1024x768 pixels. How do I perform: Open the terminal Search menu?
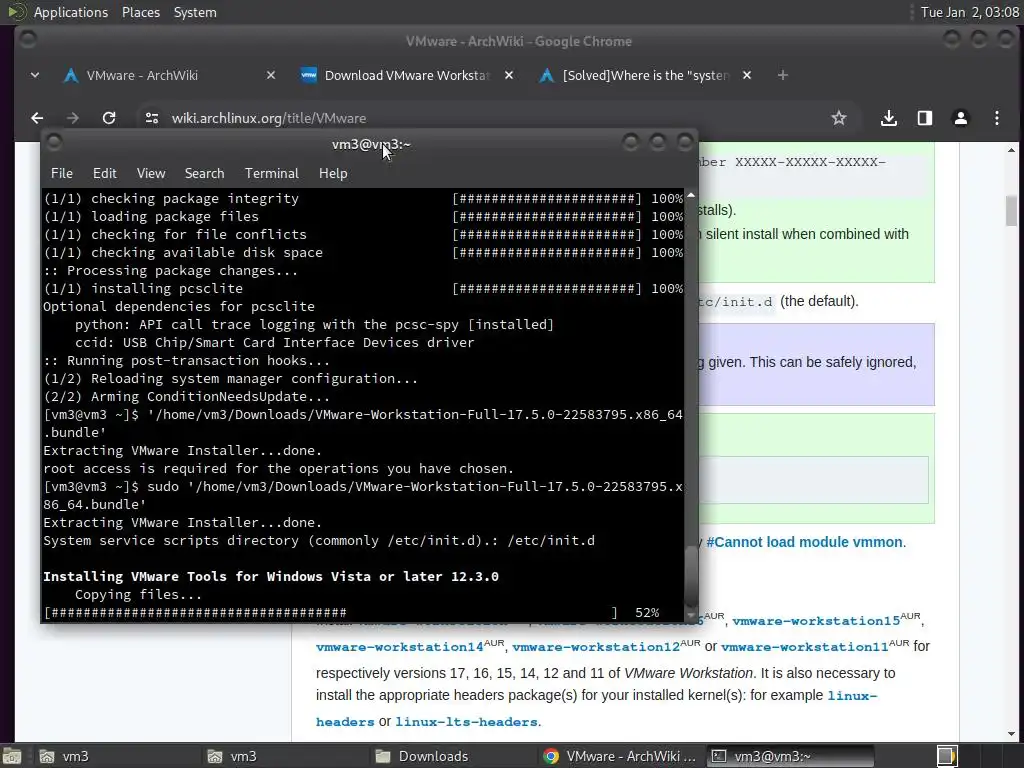tap(204, 174)
